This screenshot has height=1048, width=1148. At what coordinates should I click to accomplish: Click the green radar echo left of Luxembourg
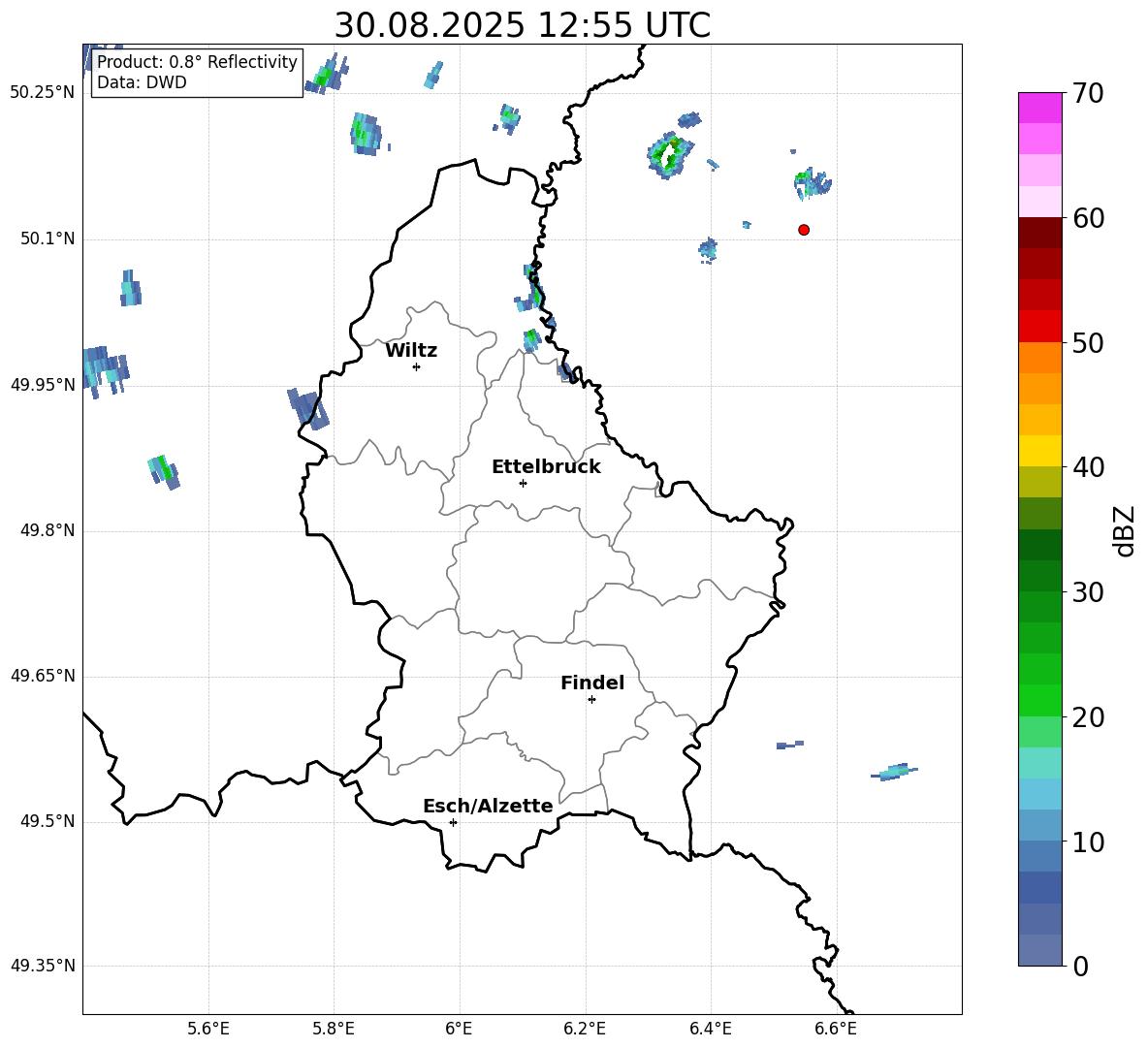(164, 471)
